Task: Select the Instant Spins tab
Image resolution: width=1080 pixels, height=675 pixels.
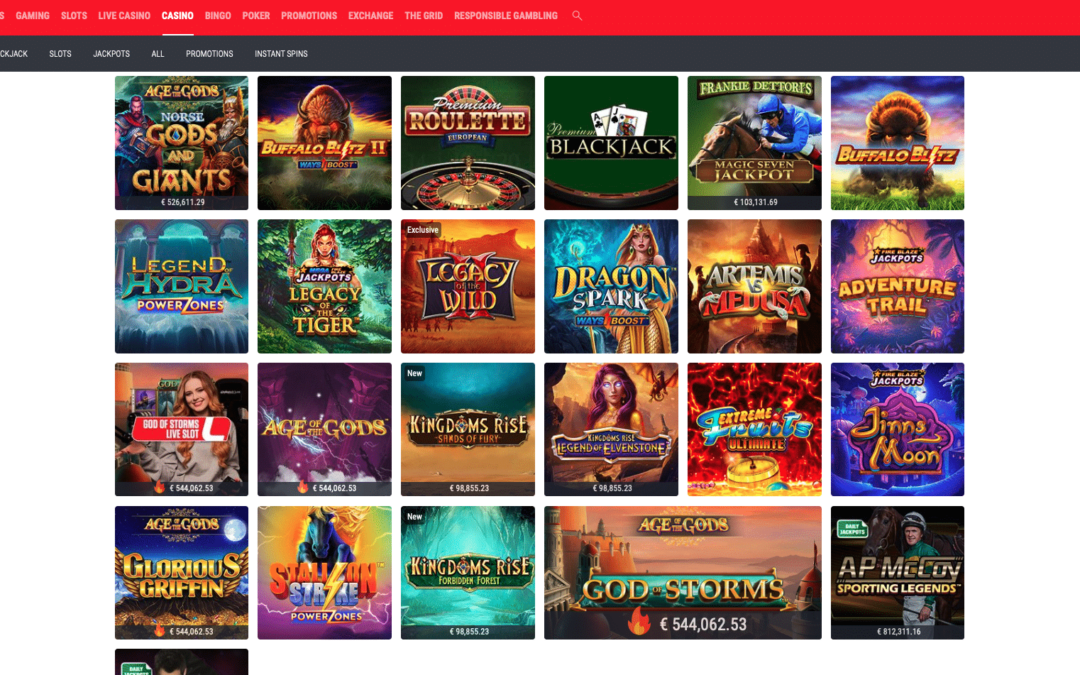Action: coord(281,54)
